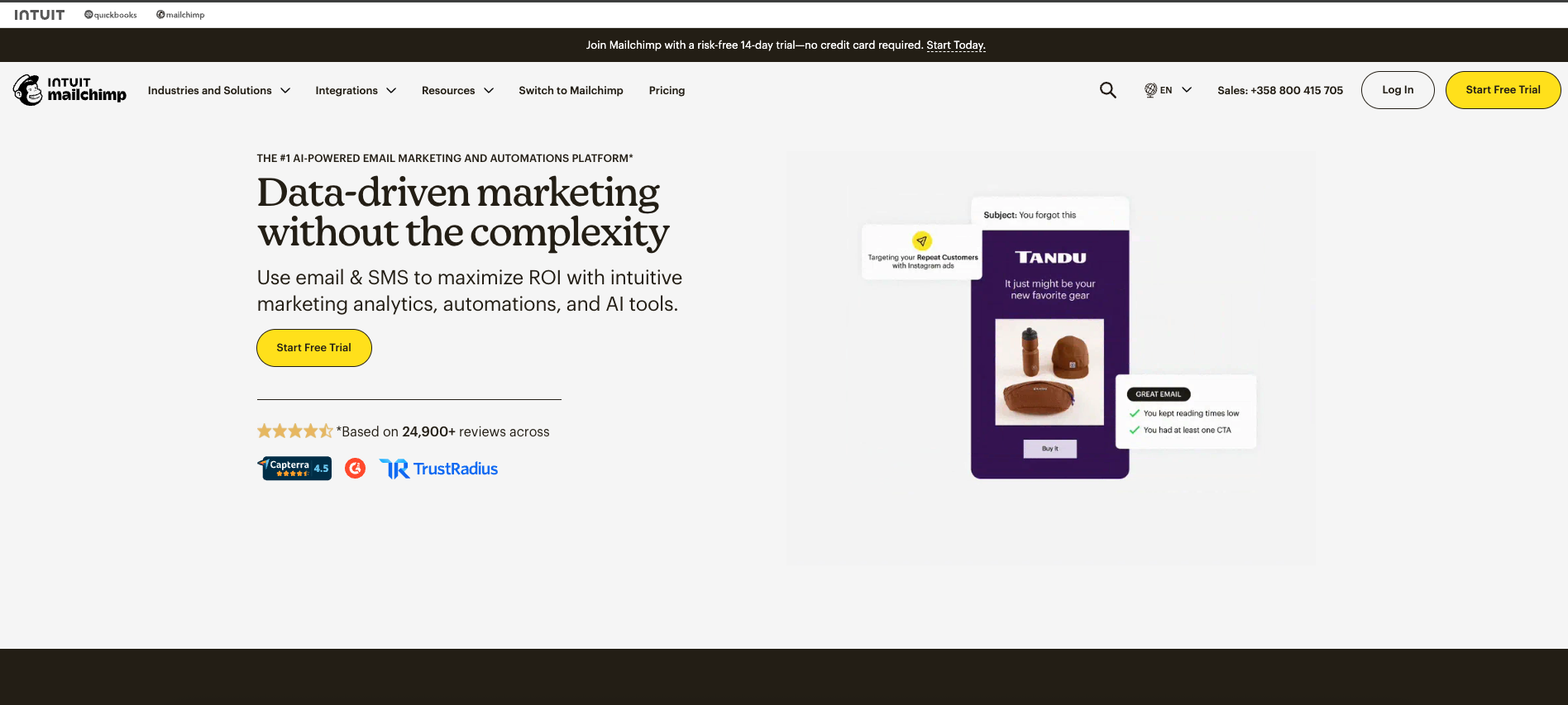Screen dimensions: 1568x705
Task: Expand the Industries and Solutions menu
Action: tap(219, 90)
